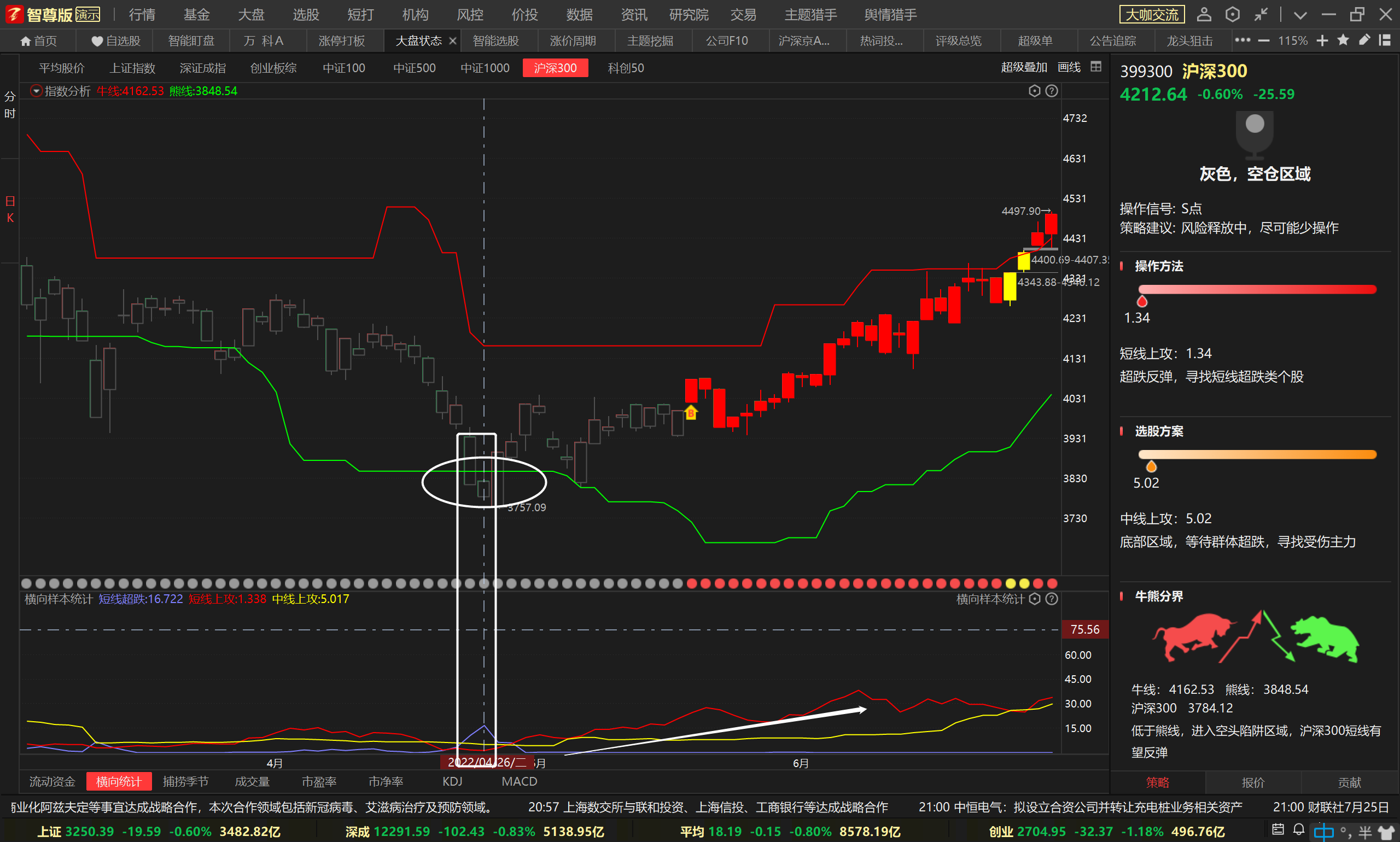Decrease zoom with the minus icon
1400x842 pixels.
pyautogui.click(x=1263, y=41)
